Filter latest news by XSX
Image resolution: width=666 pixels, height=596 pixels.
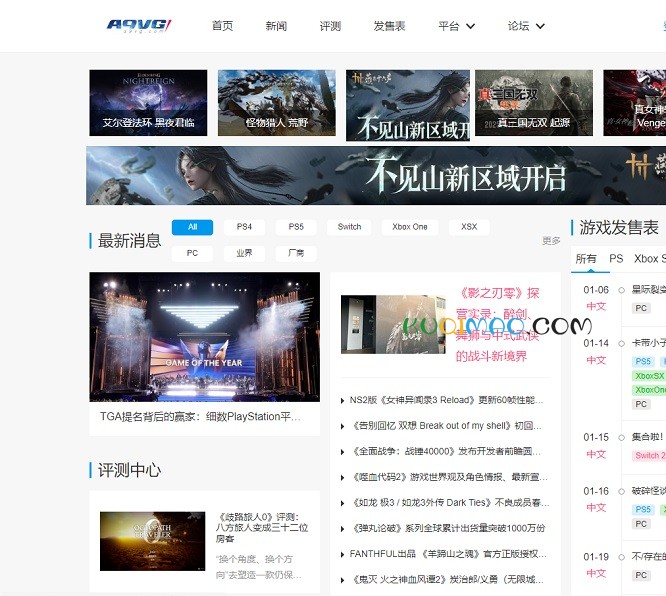pos(469,227)
